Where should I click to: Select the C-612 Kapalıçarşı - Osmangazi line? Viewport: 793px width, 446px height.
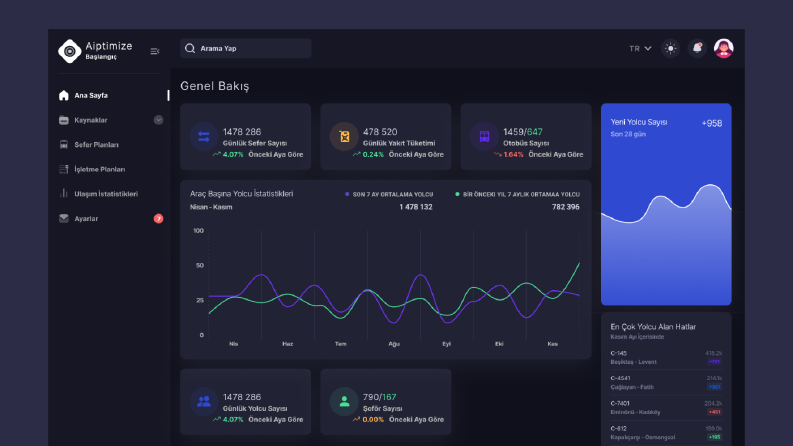(666, 433)
